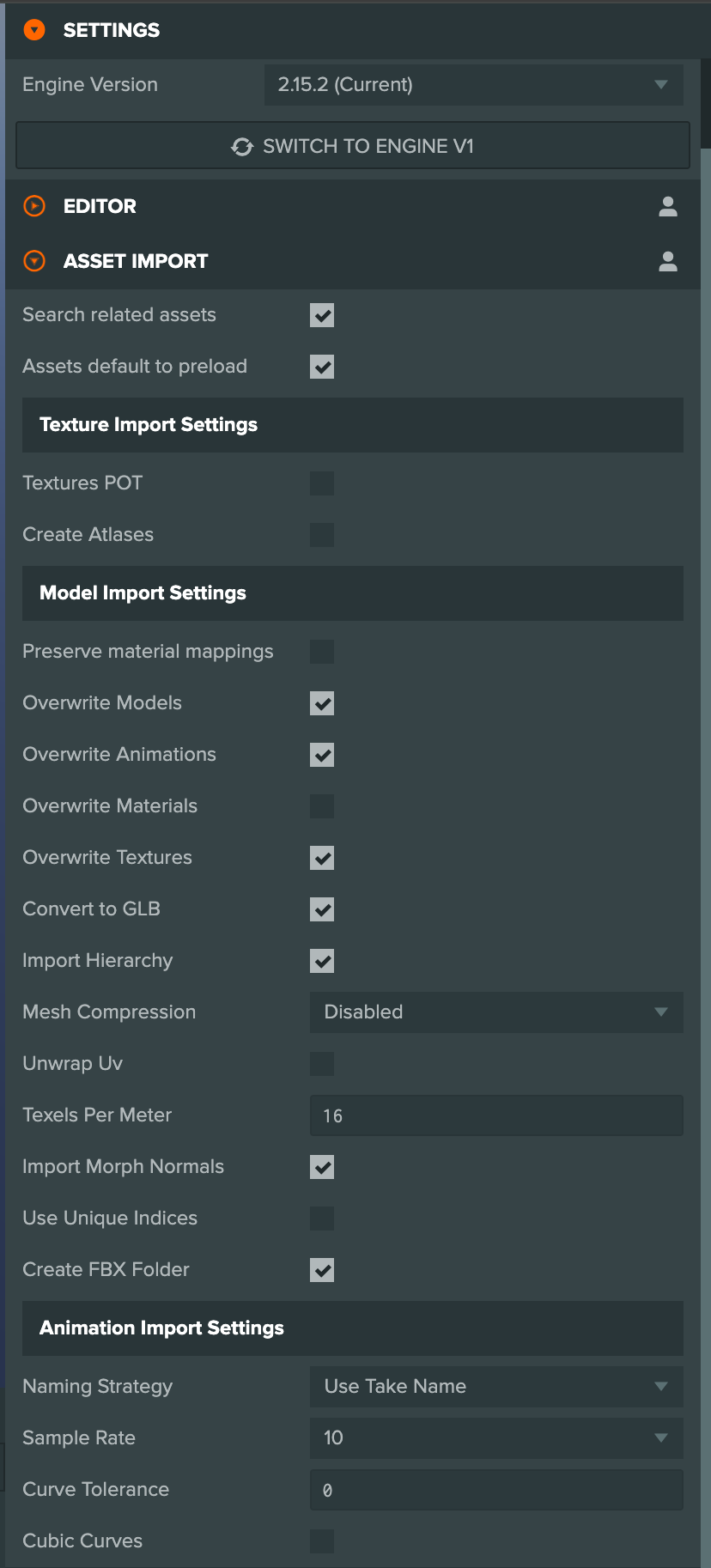Expand the Editor section arrow icon
711x1568 pixels.
(34, 206)
